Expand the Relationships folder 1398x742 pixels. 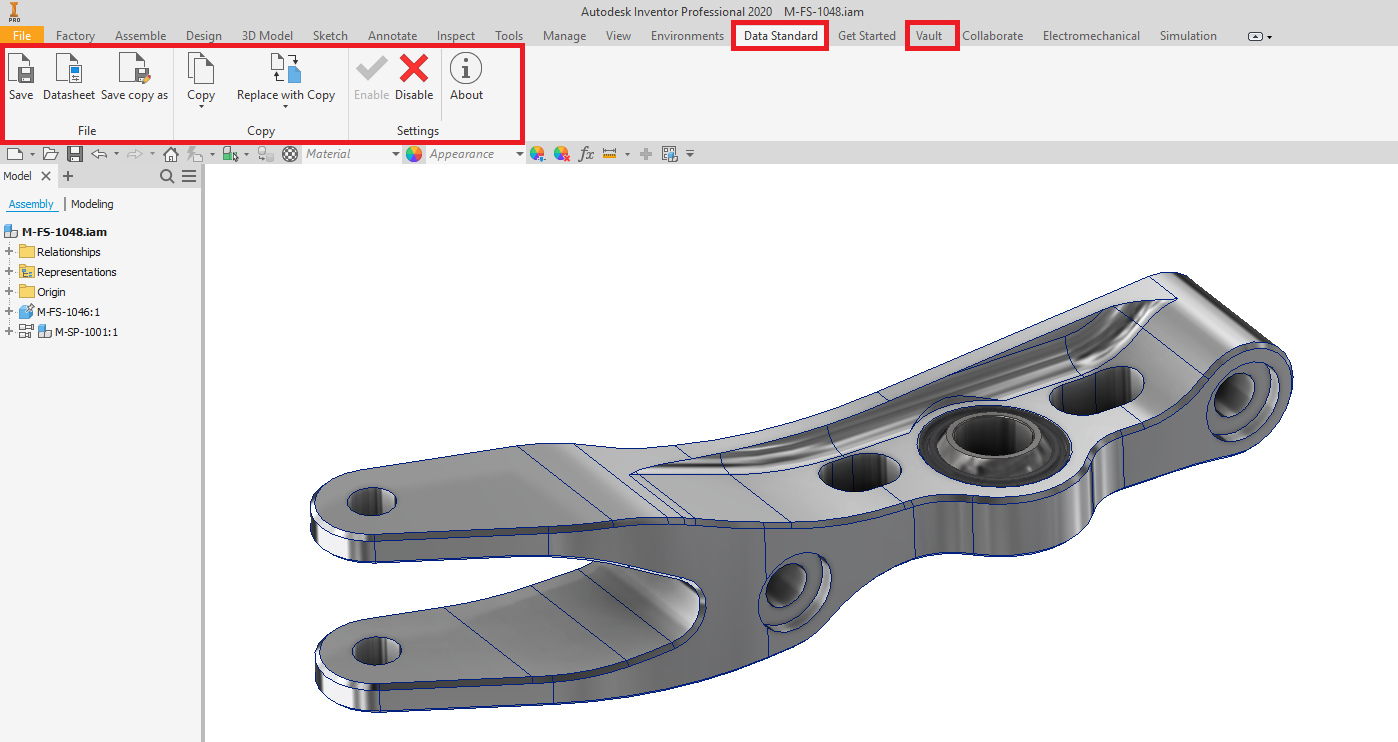[9, 251]
